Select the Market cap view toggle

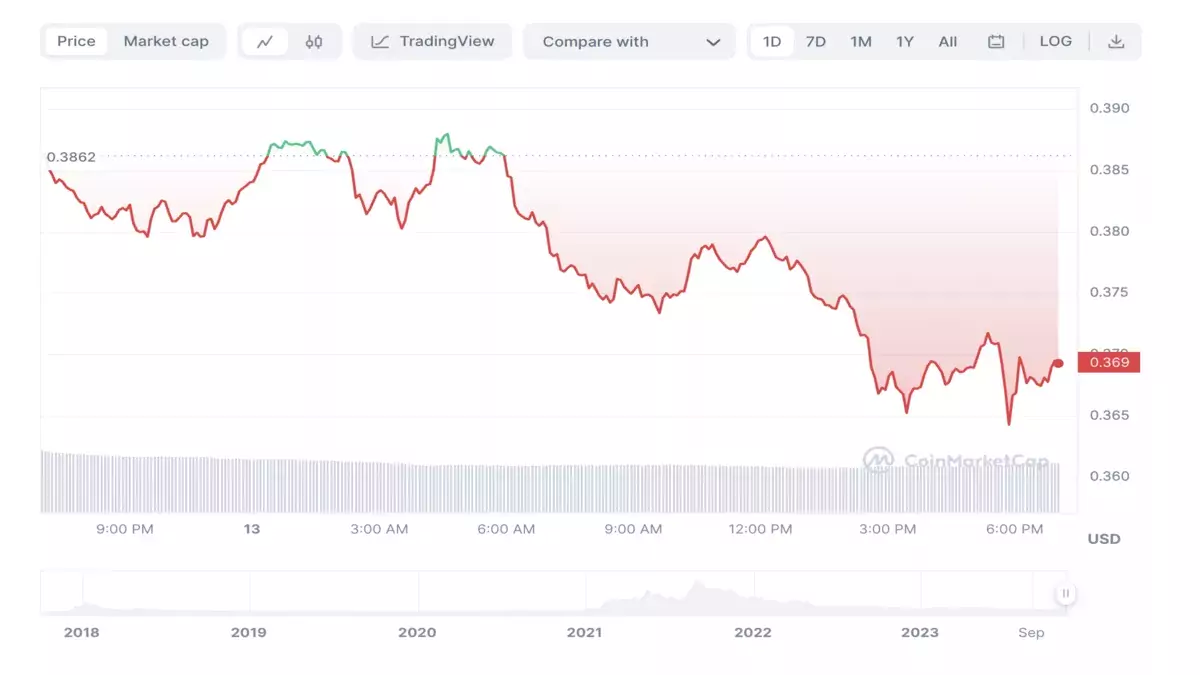tap(166, 42)
